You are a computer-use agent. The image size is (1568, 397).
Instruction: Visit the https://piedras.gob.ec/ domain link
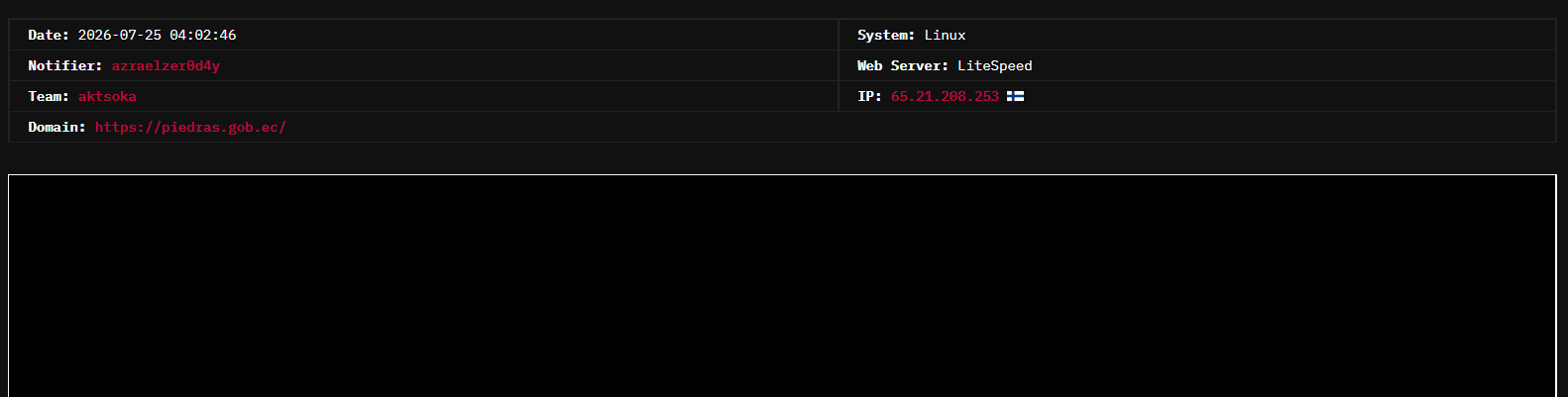point(190,127)
